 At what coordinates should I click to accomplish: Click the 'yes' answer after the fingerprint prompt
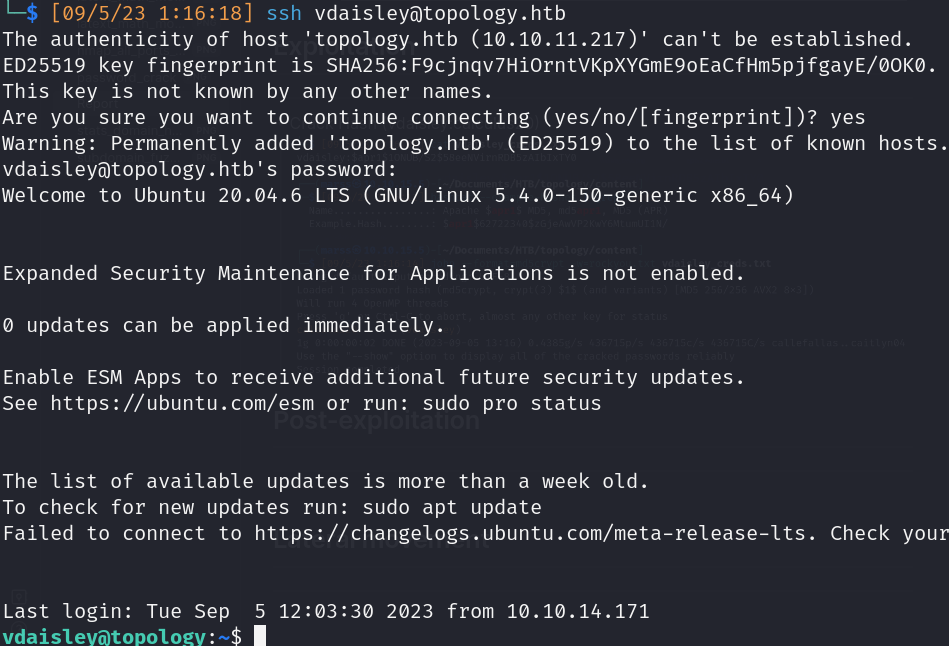847,117
